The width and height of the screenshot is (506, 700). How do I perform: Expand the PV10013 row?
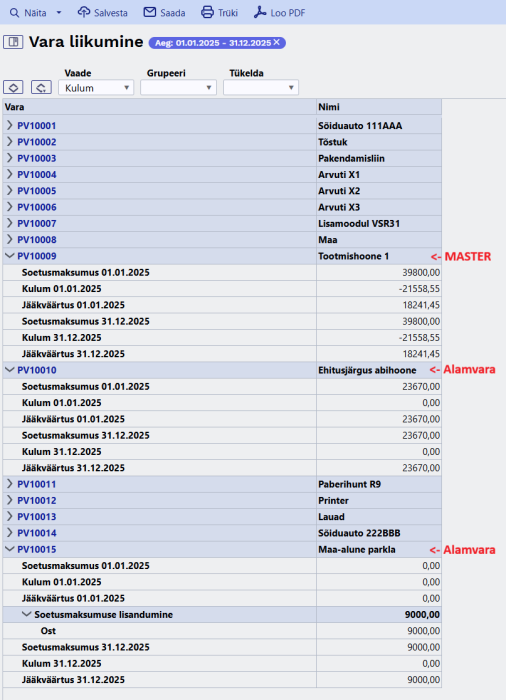(x=9, y=517)
